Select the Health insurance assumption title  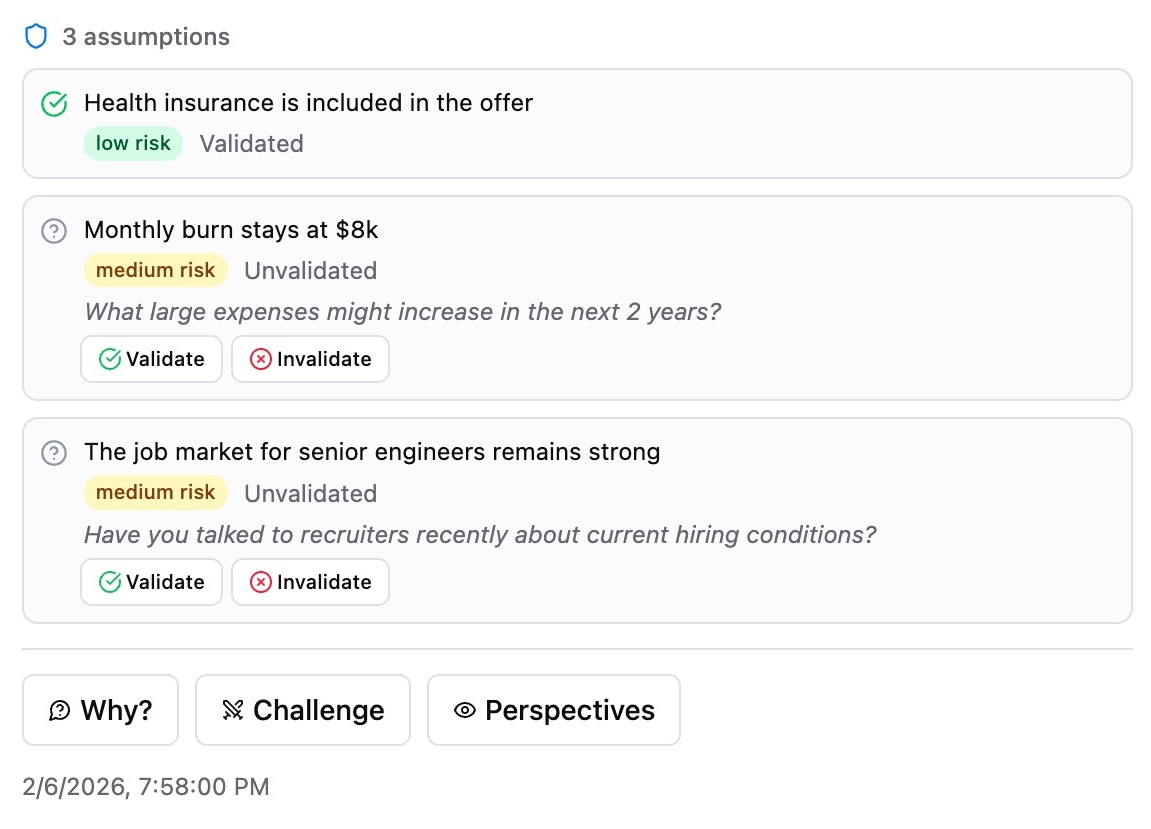(x=308, y=103)
